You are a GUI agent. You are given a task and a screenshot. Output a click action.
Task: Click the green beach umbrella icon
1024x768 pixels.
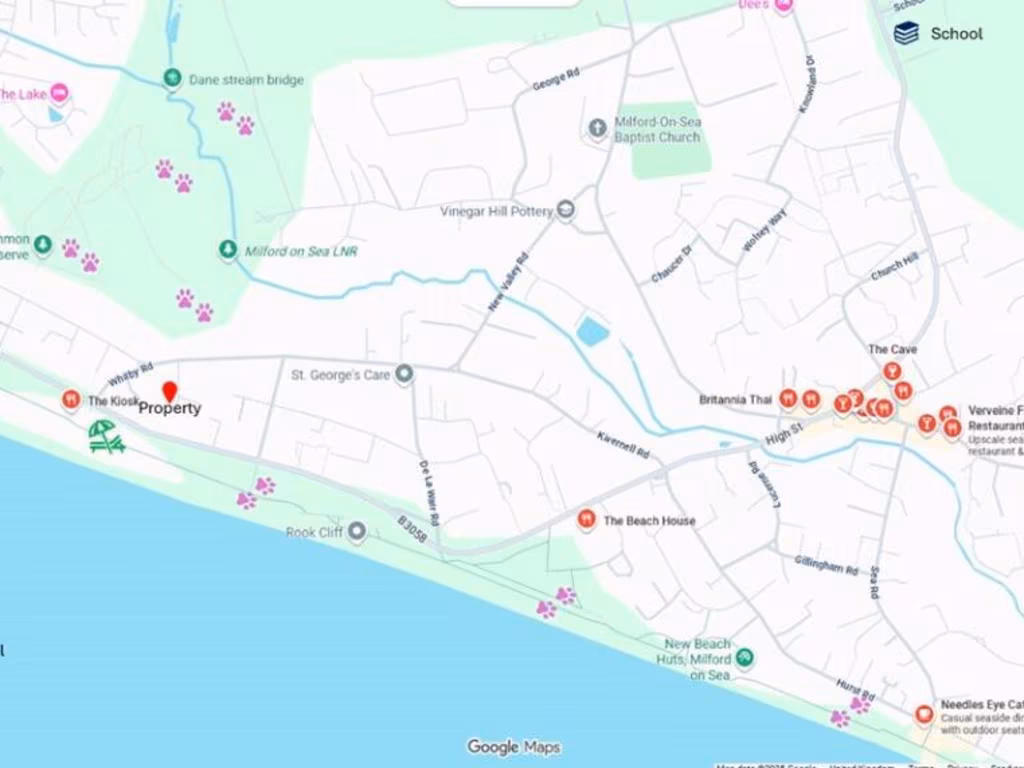point(107,437)
